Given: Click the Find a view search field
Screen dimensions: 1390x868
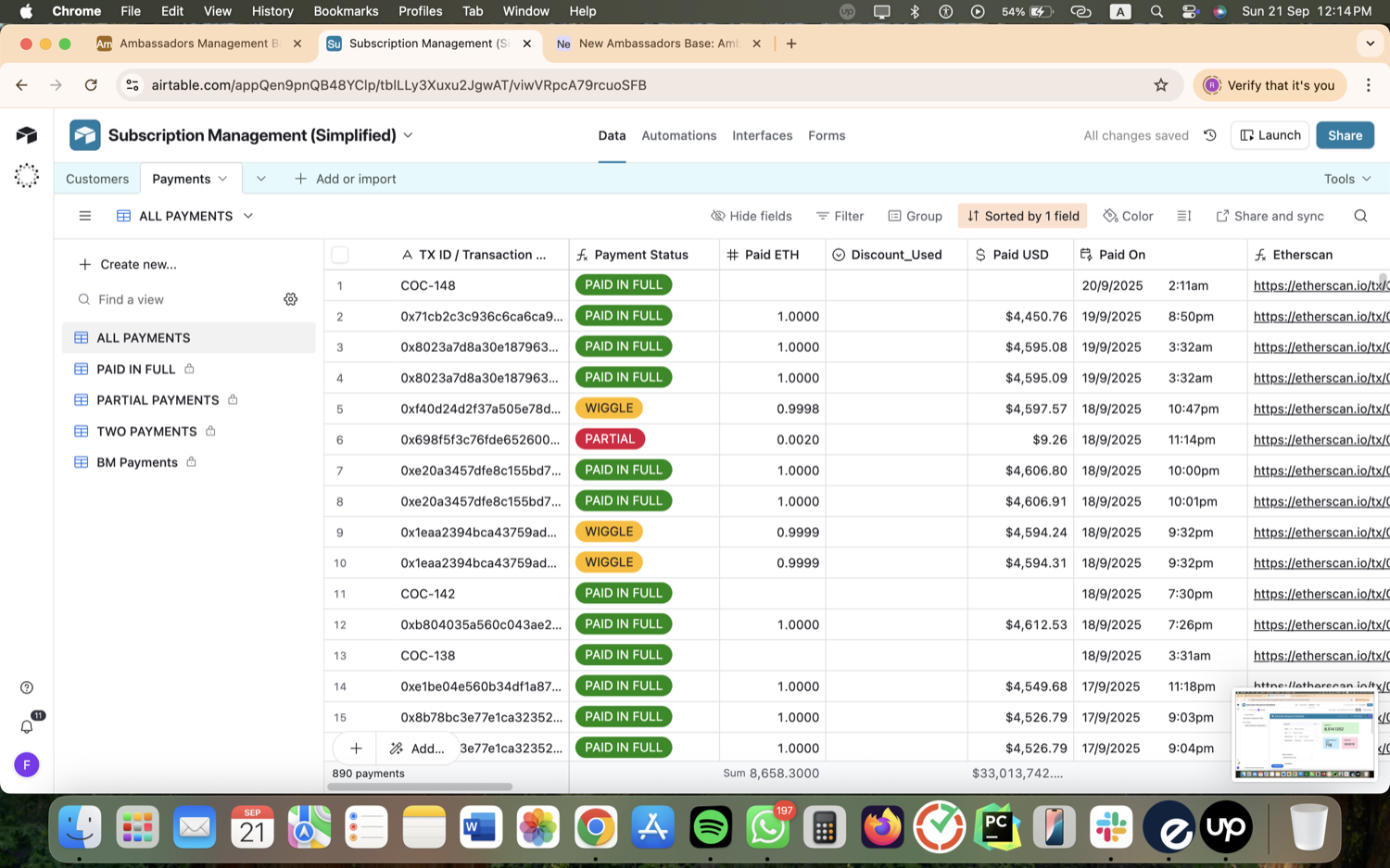Looking at the screenshot, I should [x=176, y=299].
